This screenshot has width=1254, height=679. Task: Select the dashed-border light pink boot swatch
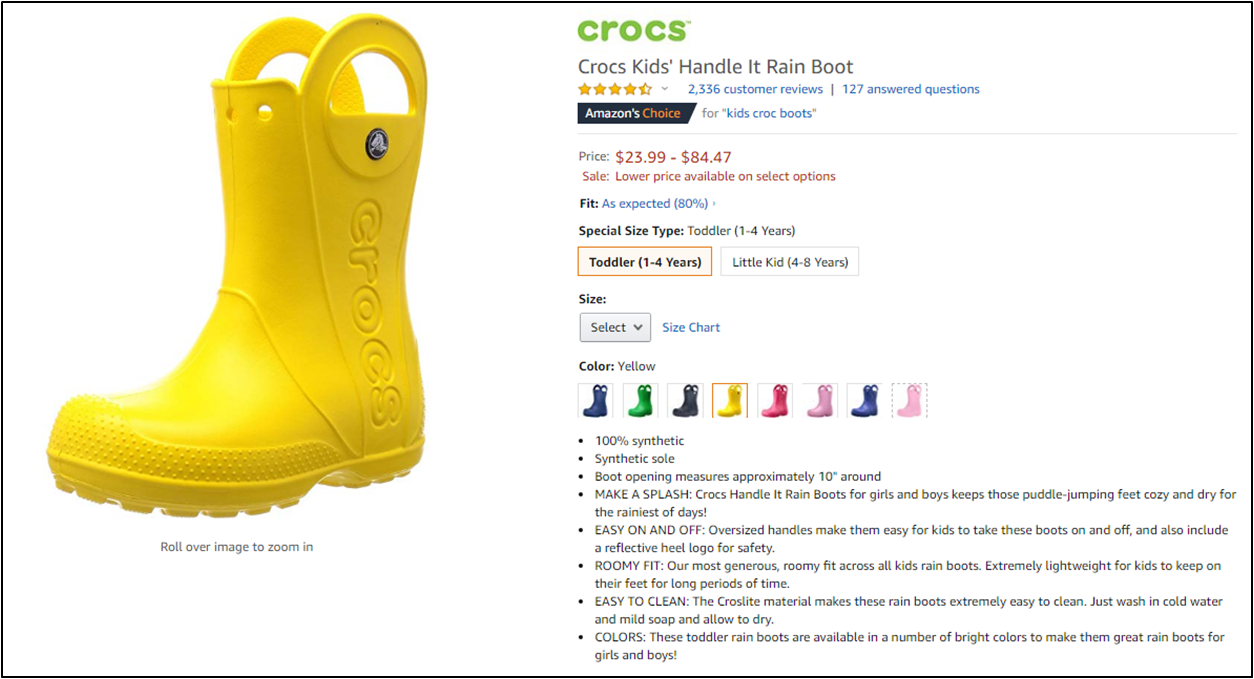pos(909,401)
